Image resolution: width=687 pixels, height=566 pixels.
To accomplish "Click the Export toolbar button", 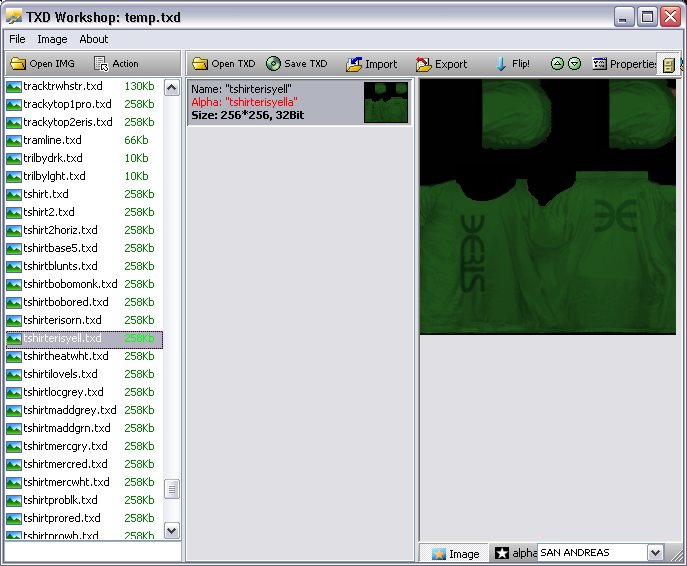I will click(441, 64).
